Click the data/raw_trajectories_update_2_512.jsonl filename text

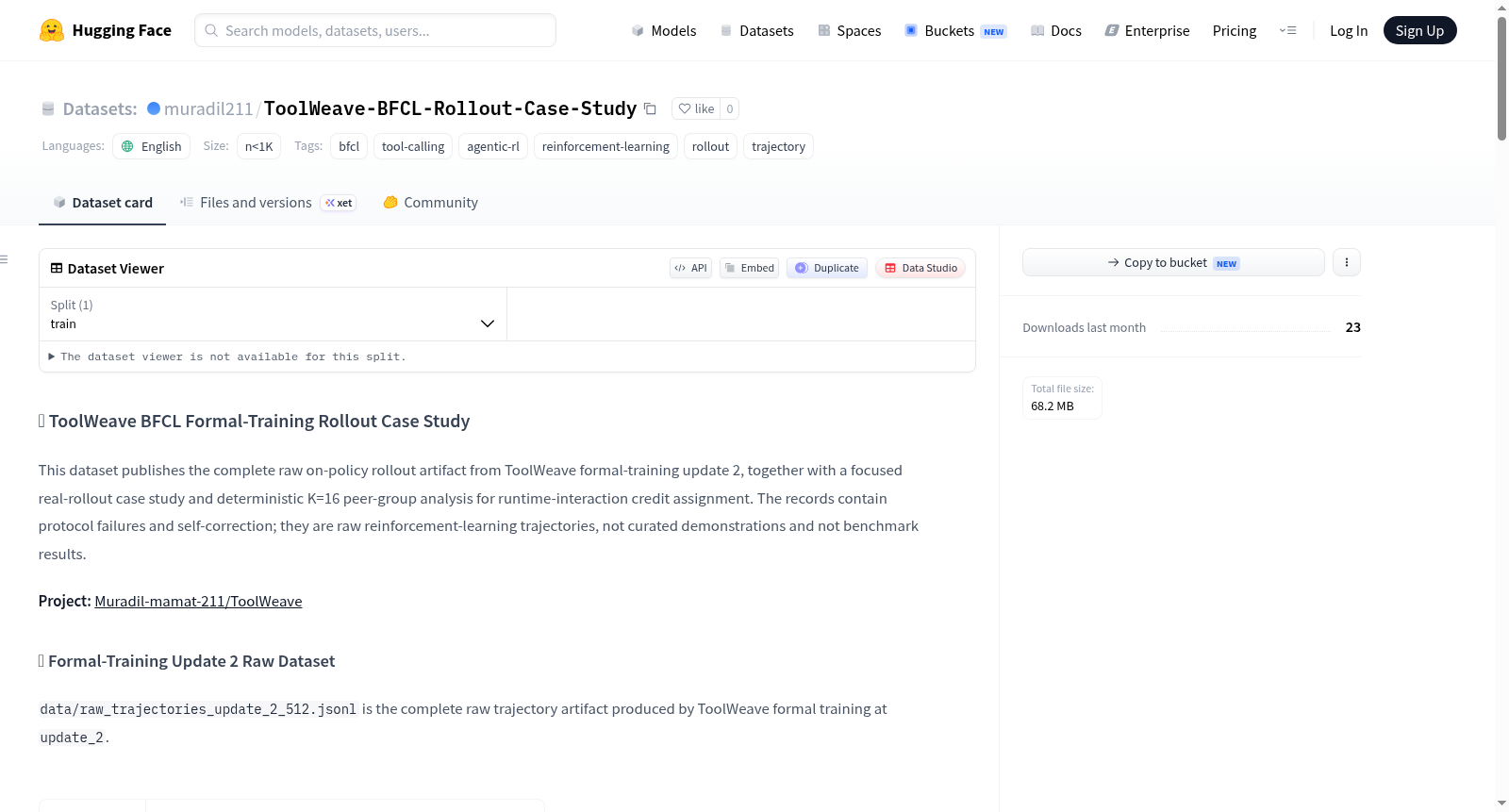(198, 709)
